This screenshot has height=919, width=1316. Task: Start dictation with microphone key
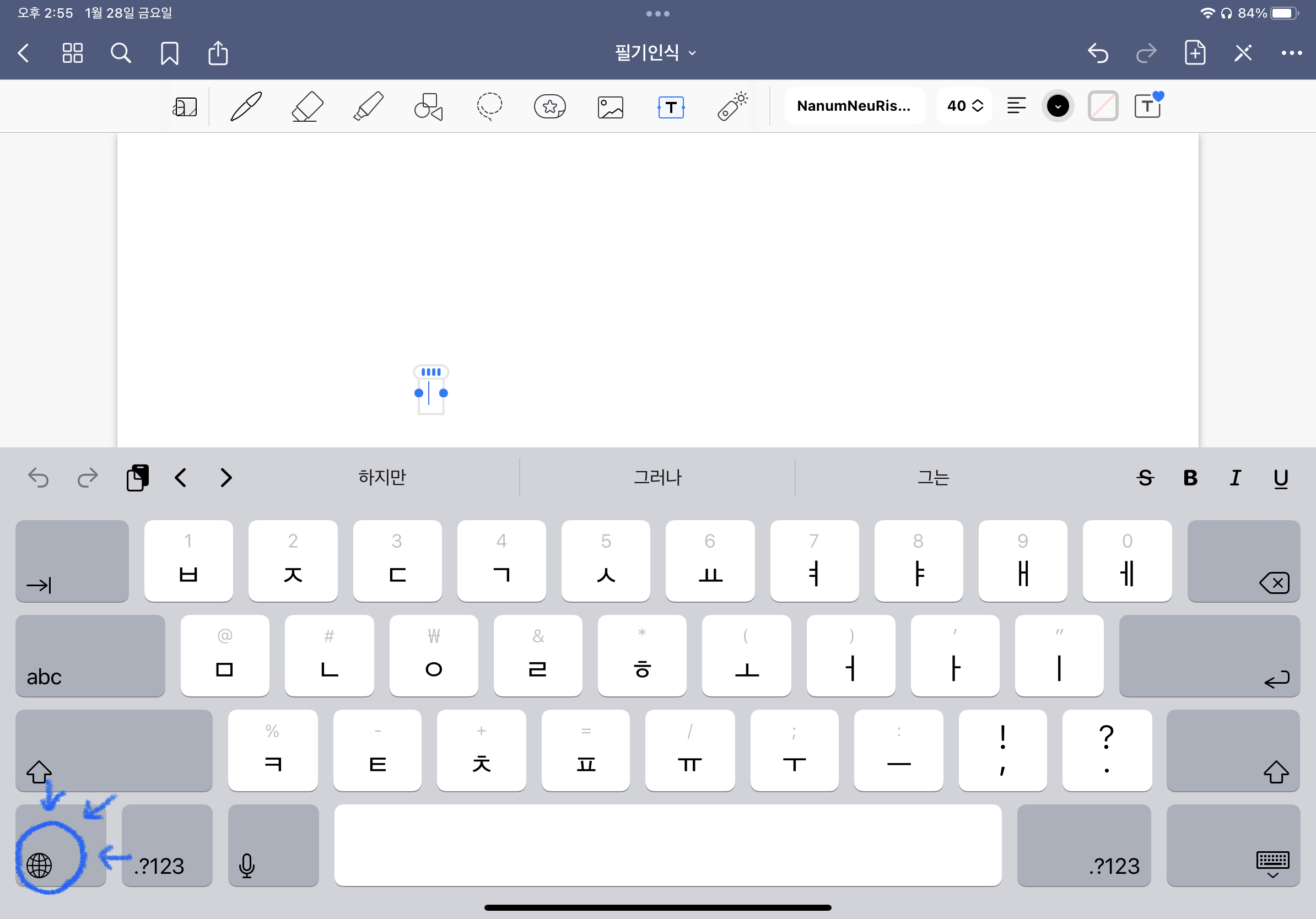pos(273,846)
